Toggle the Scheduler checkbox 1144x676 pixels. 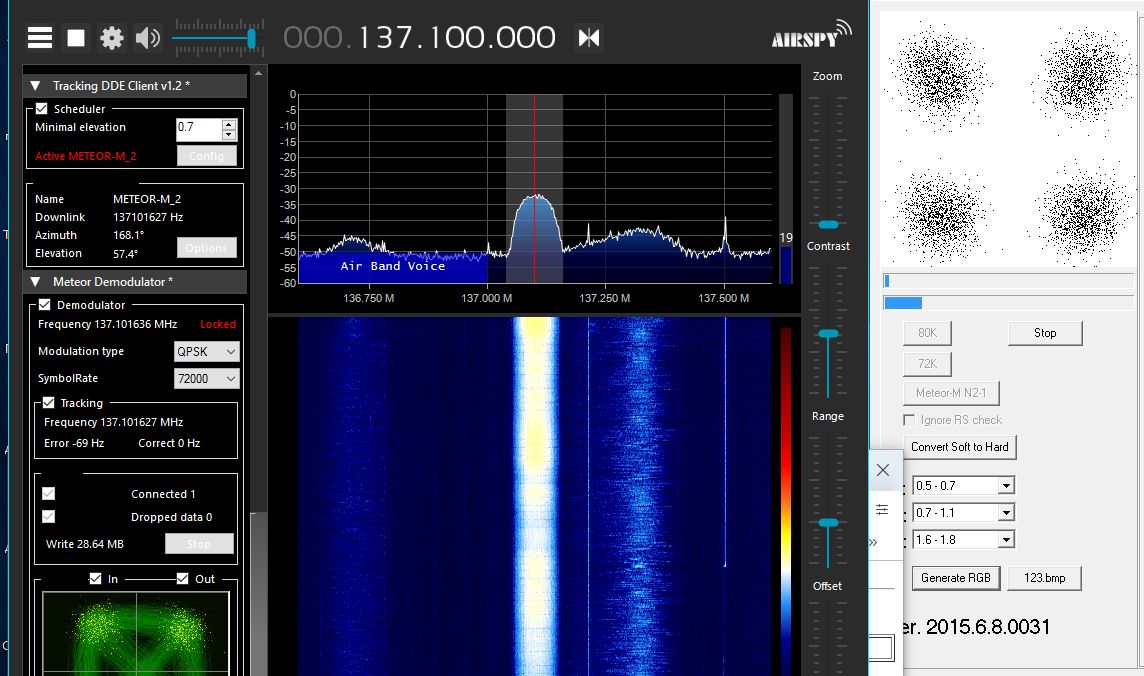[42, 109]
